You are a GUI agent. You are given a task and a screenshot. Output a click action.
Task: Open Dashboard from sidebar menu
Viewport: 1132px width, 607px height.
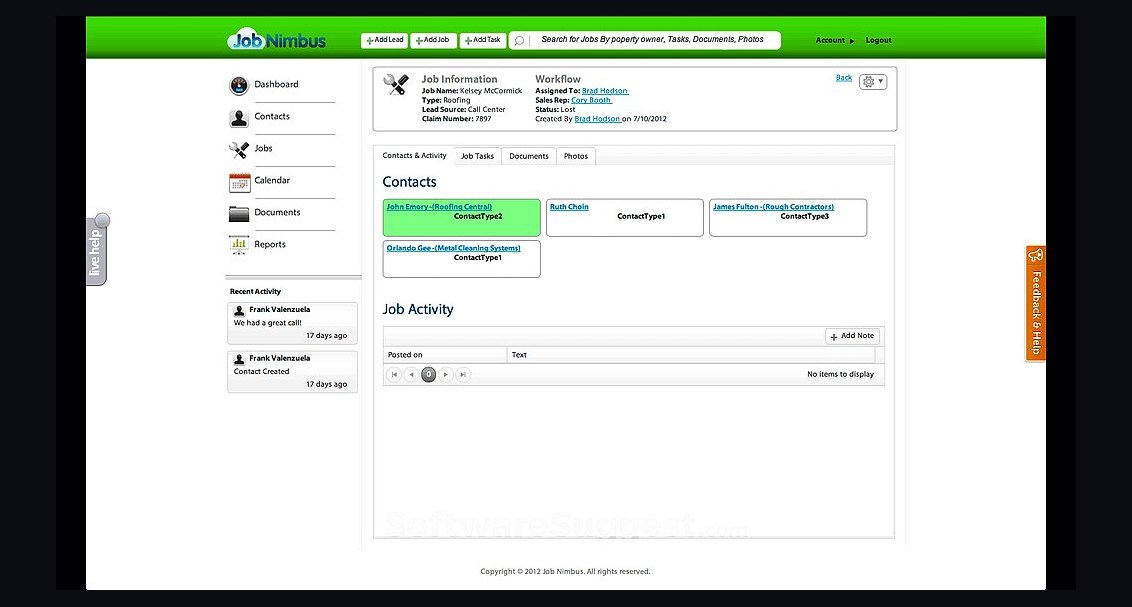tap(276, 84)
